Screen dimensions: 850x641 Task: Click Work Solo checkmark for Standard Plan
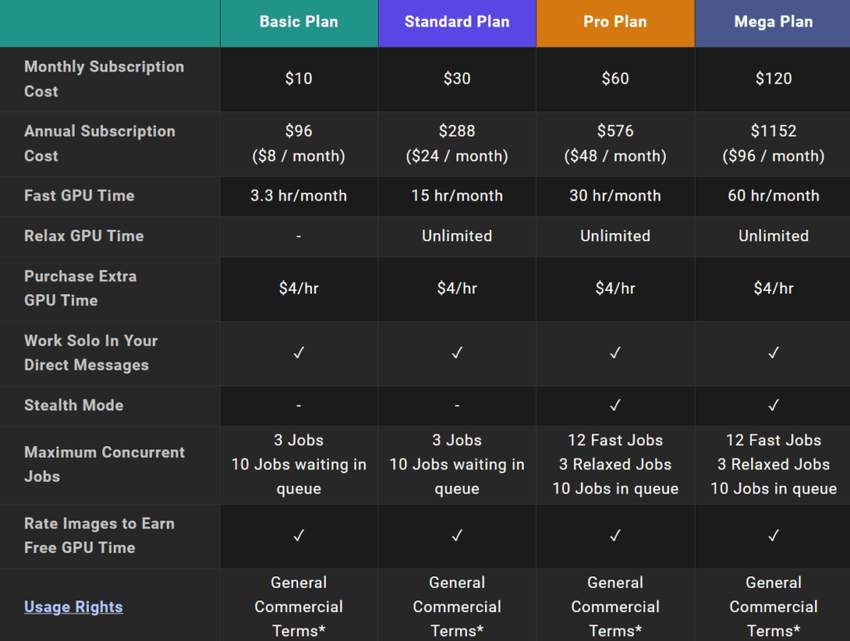coord(457,353)
